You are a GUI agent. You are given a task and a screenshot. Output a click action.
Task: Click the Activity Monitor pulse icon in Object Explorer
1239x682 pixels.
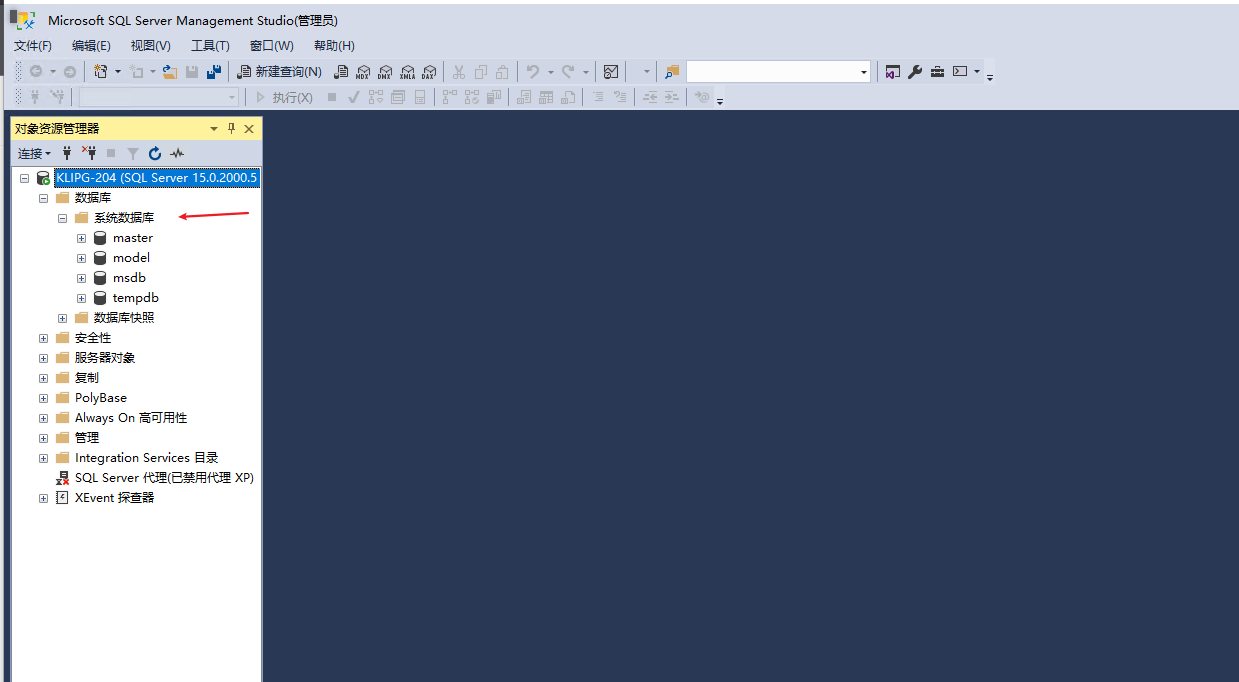(177, 153)
